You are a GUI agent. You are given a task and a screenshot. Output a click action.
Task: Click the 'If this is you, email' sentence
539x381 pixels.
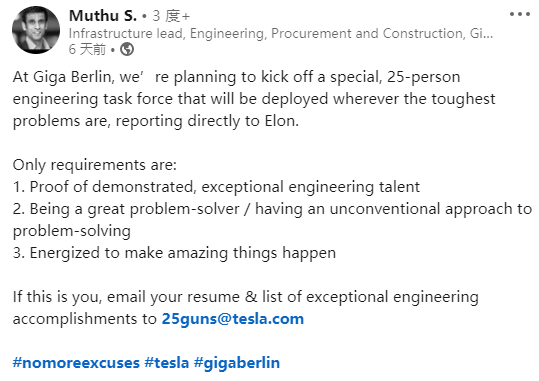(245, 308)
